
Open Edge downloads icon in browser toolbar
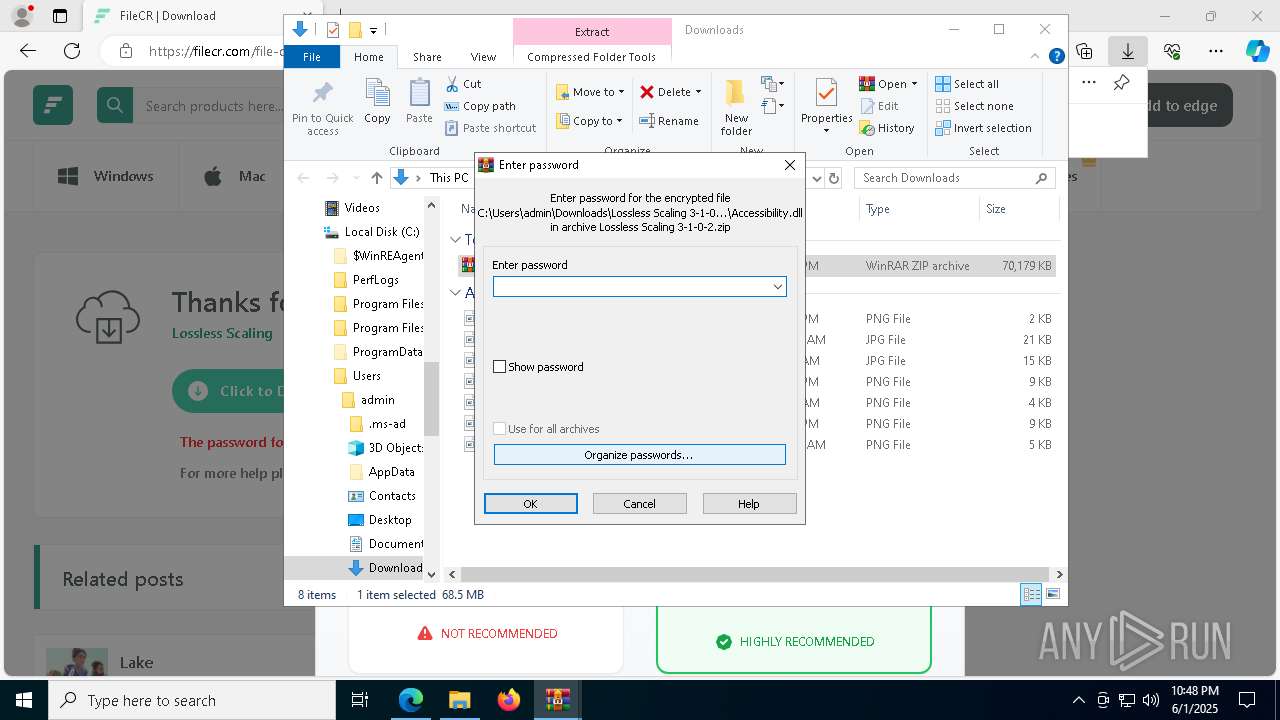pyautogui.click(x=1127, y=51)
